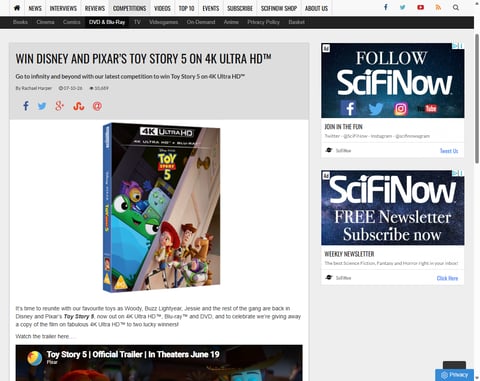Open the Subscribe menu item
Screen dimensions: 480x381
(x=240, y=8)
